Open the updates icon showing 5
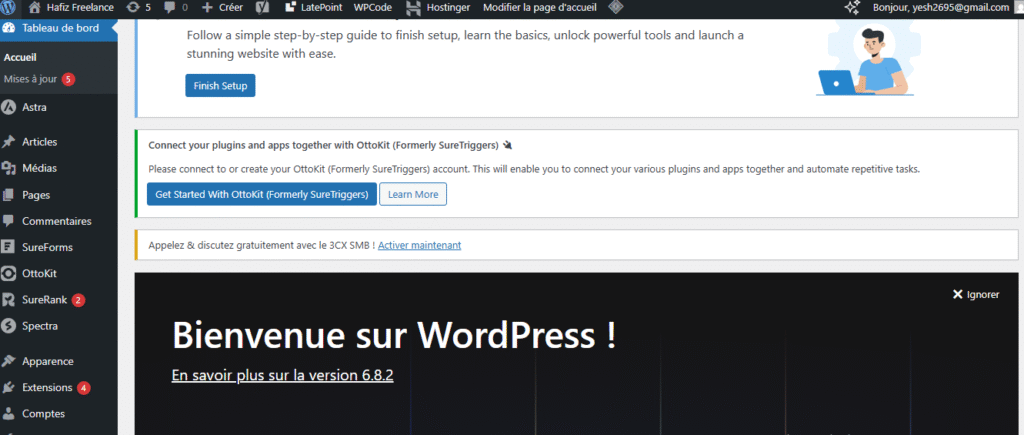This screenshot has height=435, width=1024. click(x=133, y=8)
